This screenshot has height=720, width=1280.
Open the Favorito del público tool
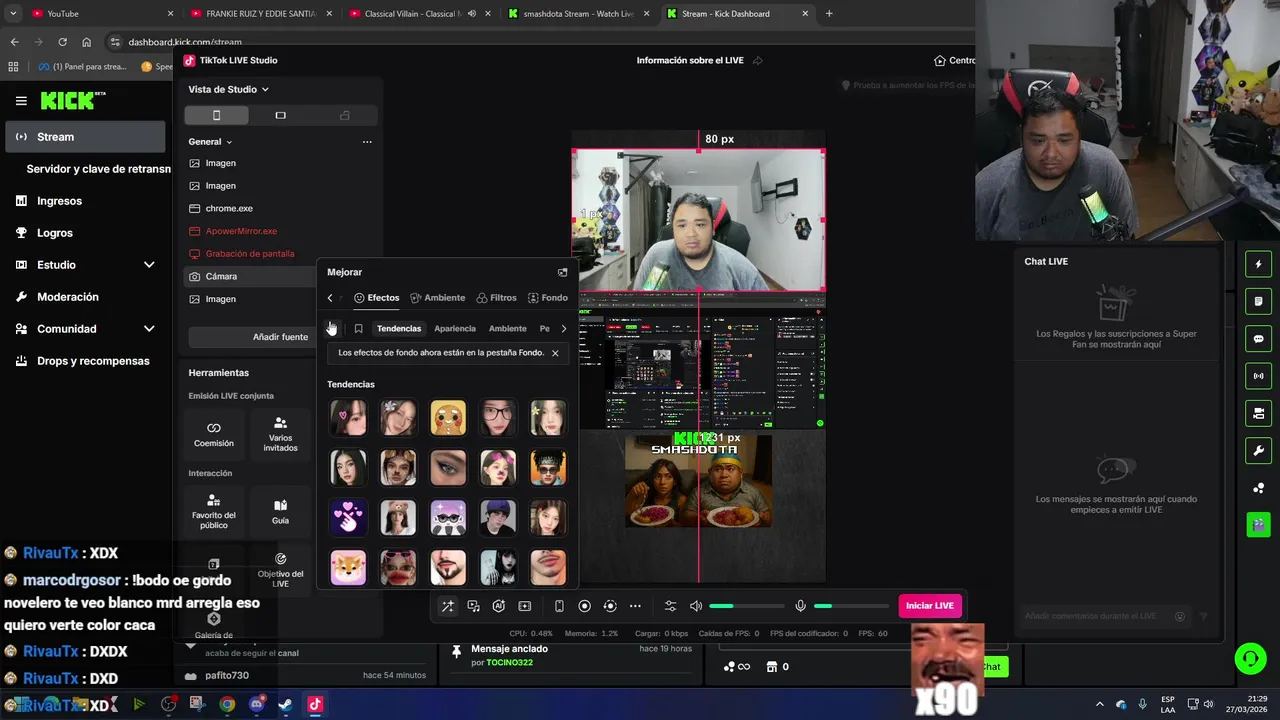(x=214, y=511)
